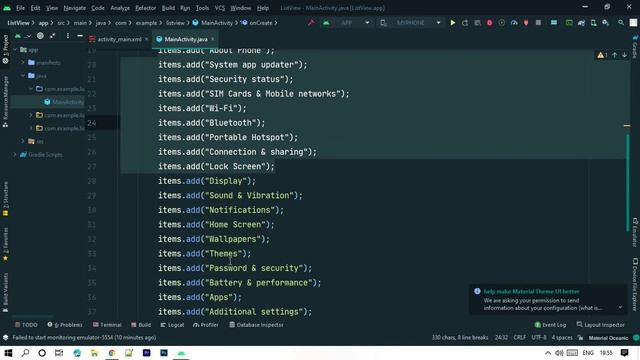
Task: Go to the next highlighted error arrow
Action: (x=624, y=55)
